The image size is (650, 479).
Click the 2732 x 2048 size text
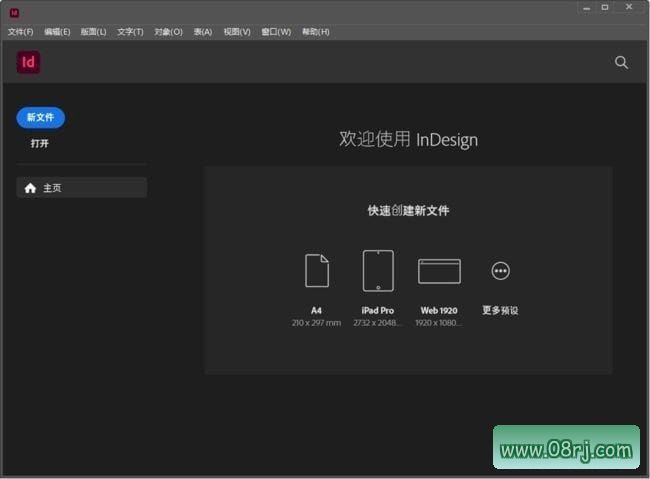[x=378, y=323]
